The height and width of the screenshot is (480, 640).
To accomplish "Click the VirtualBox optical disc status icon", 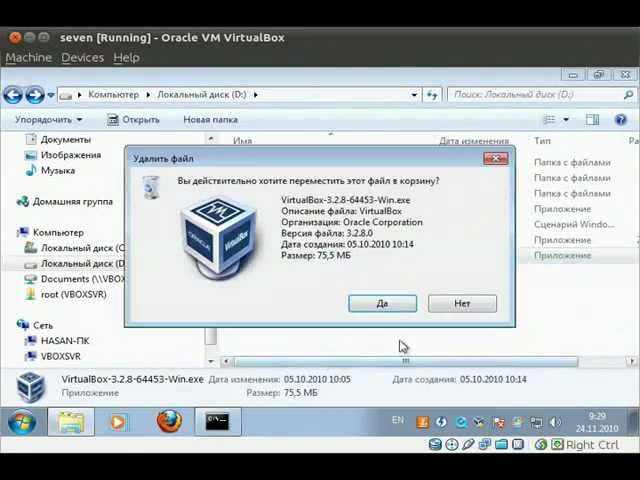I will tap(452, 444).
